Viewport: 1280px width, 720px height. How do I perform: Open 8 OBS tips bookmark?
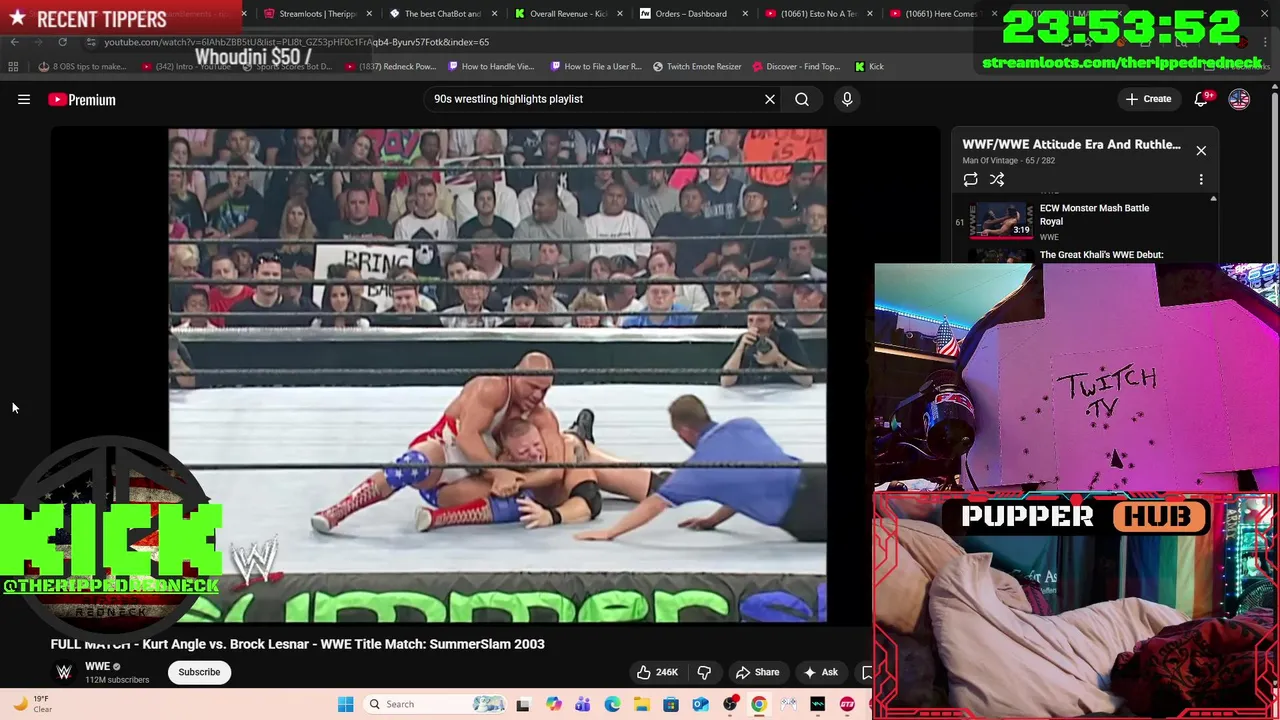tap(82, 66)
